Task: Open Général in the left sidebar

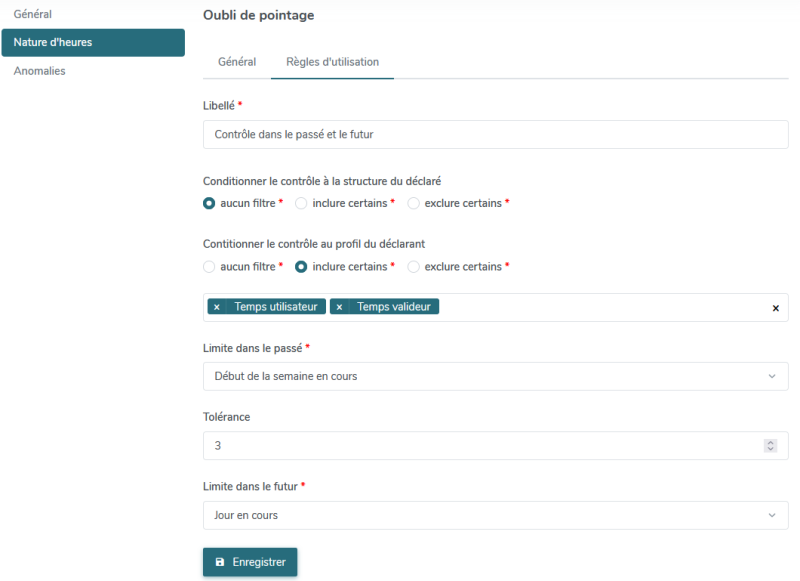Action: click(32, 15)
